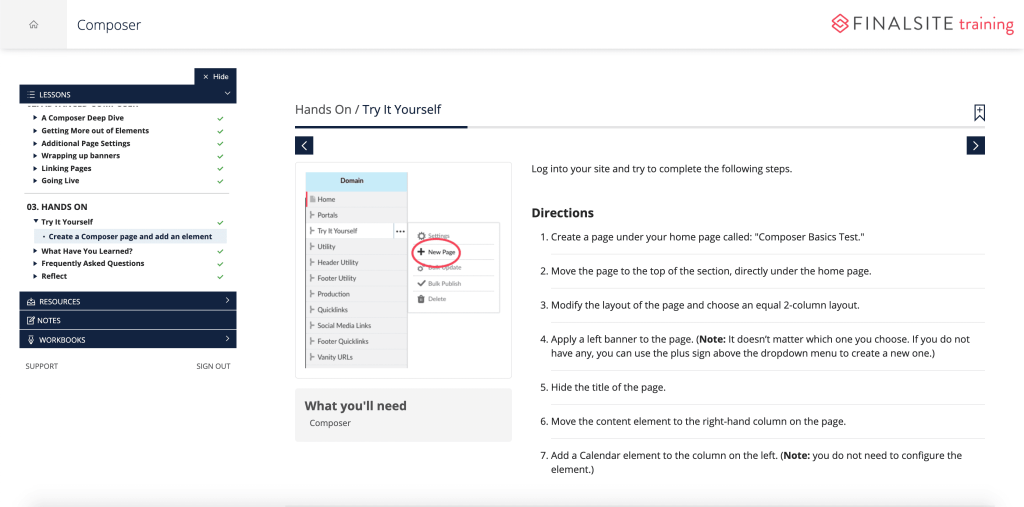Go to next page with right arrow
Image resolution: width=1024 pixels, height=507 pixels.
(x=976, y=146)
